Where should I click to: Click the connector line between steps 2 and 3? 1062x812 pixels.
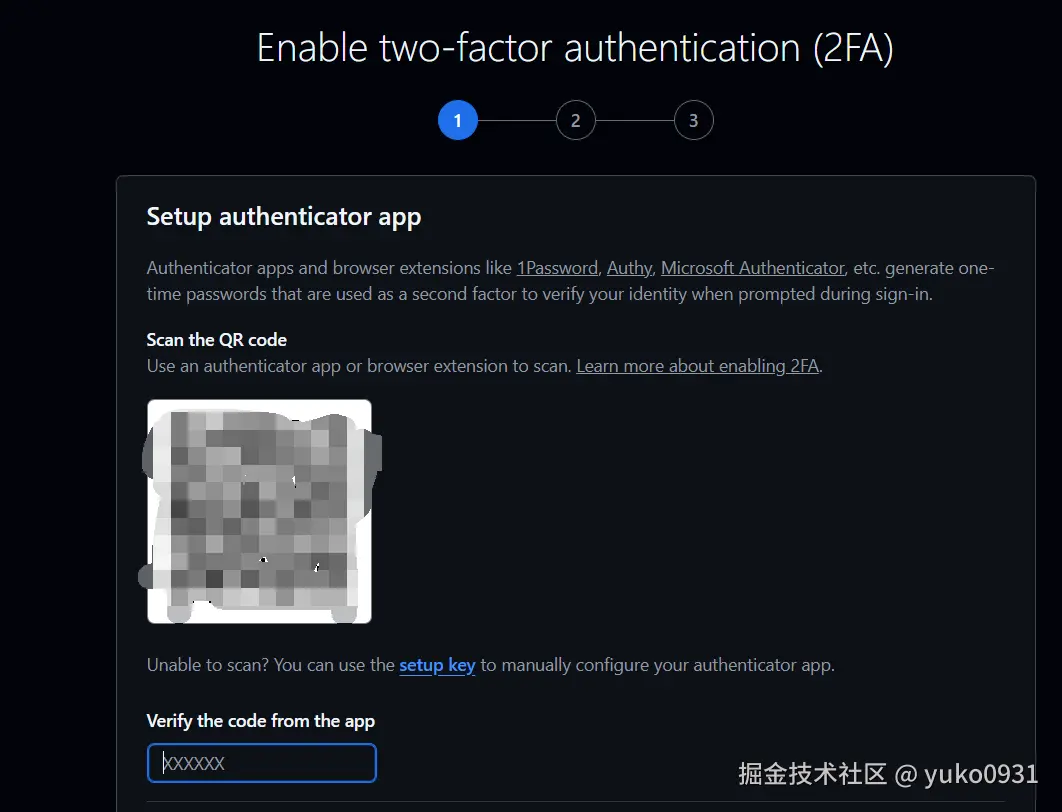(635, 121)
